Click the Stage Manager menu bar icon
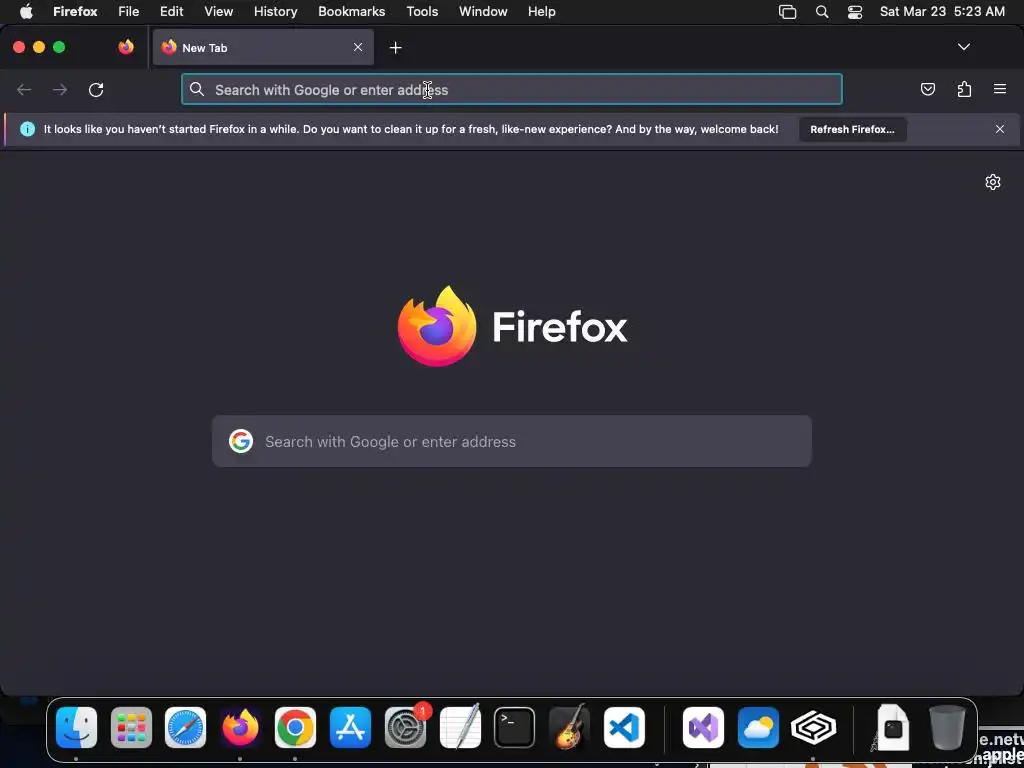 click(788, 12)
